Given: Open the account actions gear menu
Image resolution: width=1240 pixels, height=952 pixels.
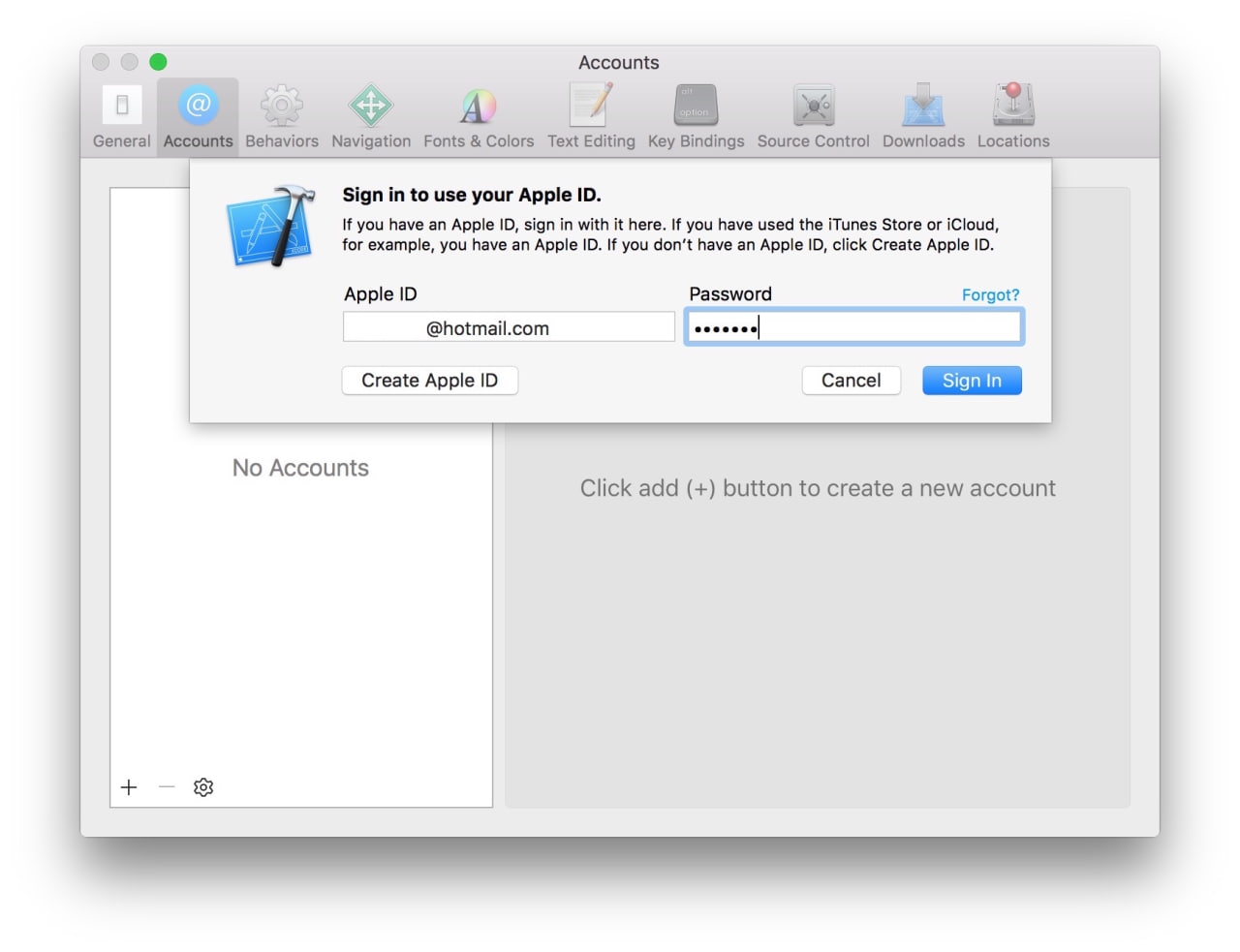Looking at the screenshot, I should point(203,787).
